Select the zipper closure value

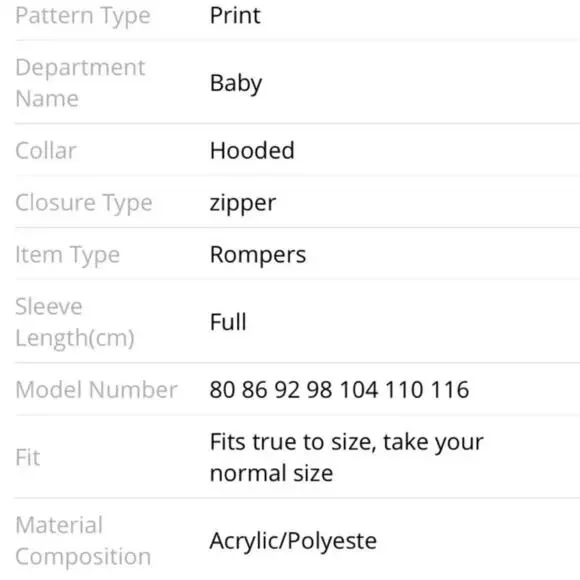coord(243,203)
